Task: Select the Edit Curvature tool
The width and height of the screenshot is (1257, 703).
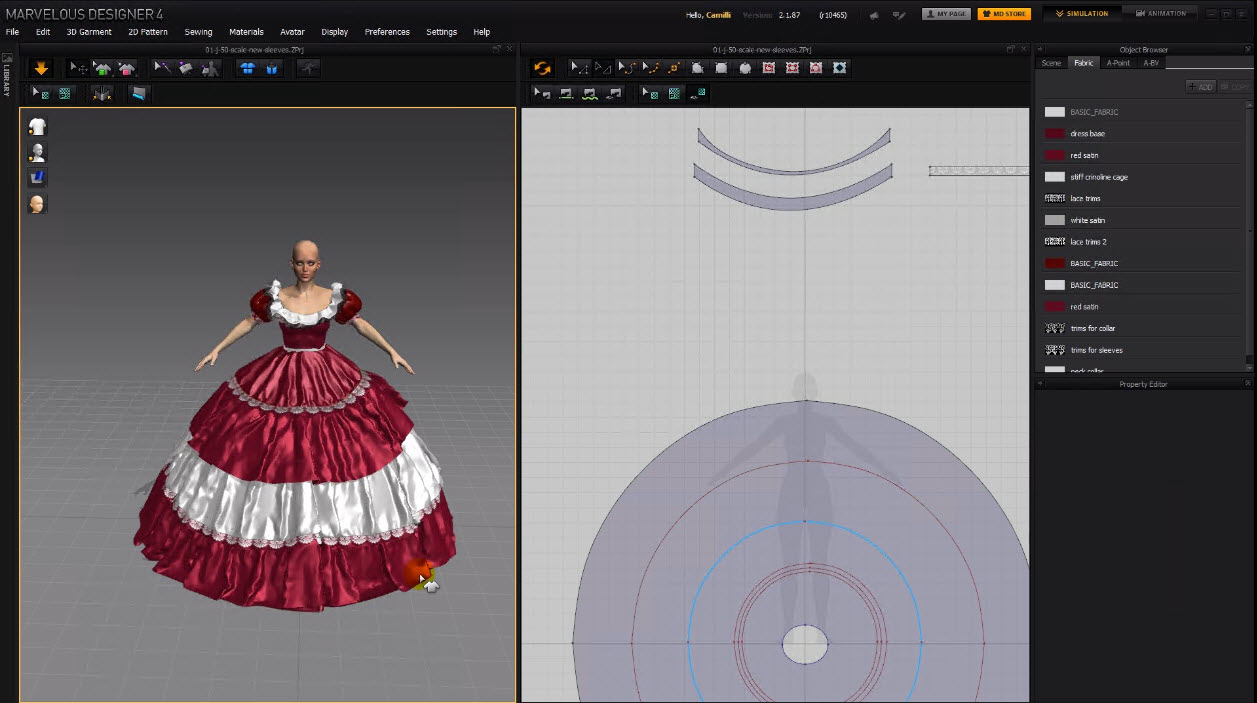Action: [x=627, y=68]
